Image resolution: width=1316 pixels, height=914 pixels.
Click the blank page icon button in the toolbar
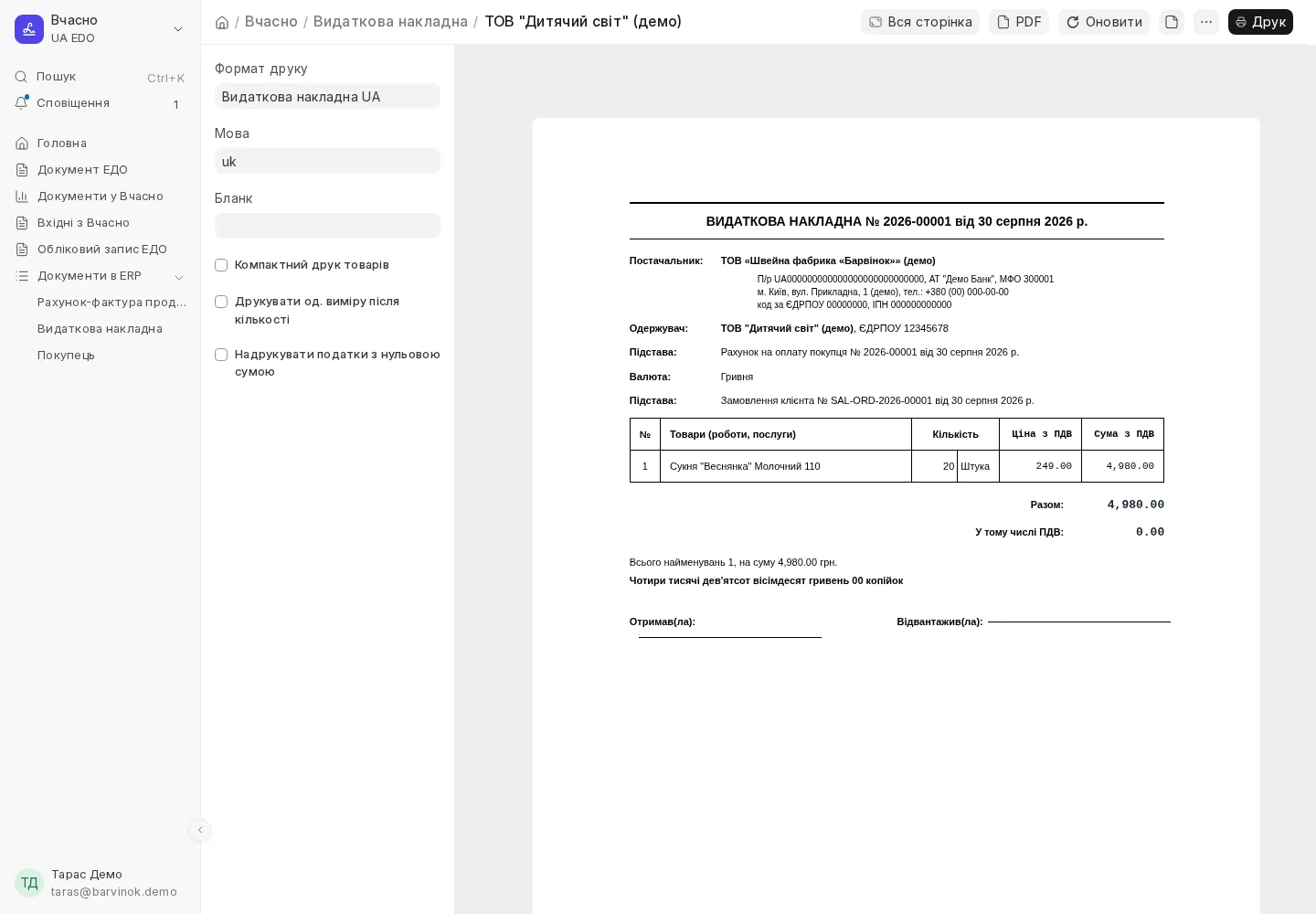pyautogui.click(x=1172, y=22)
